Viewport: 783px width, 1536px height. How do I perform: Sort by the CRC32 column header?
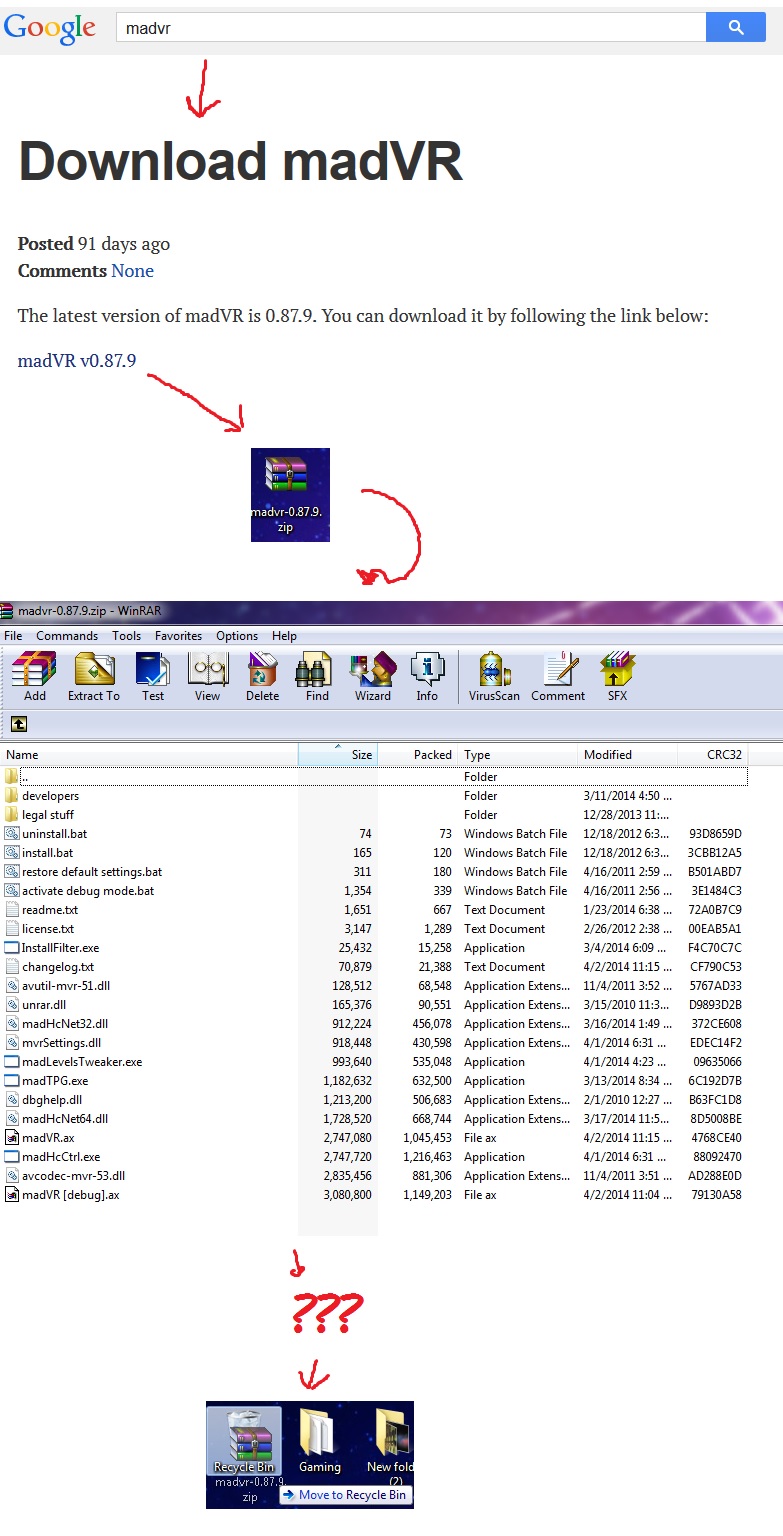(x=714, y=755)
